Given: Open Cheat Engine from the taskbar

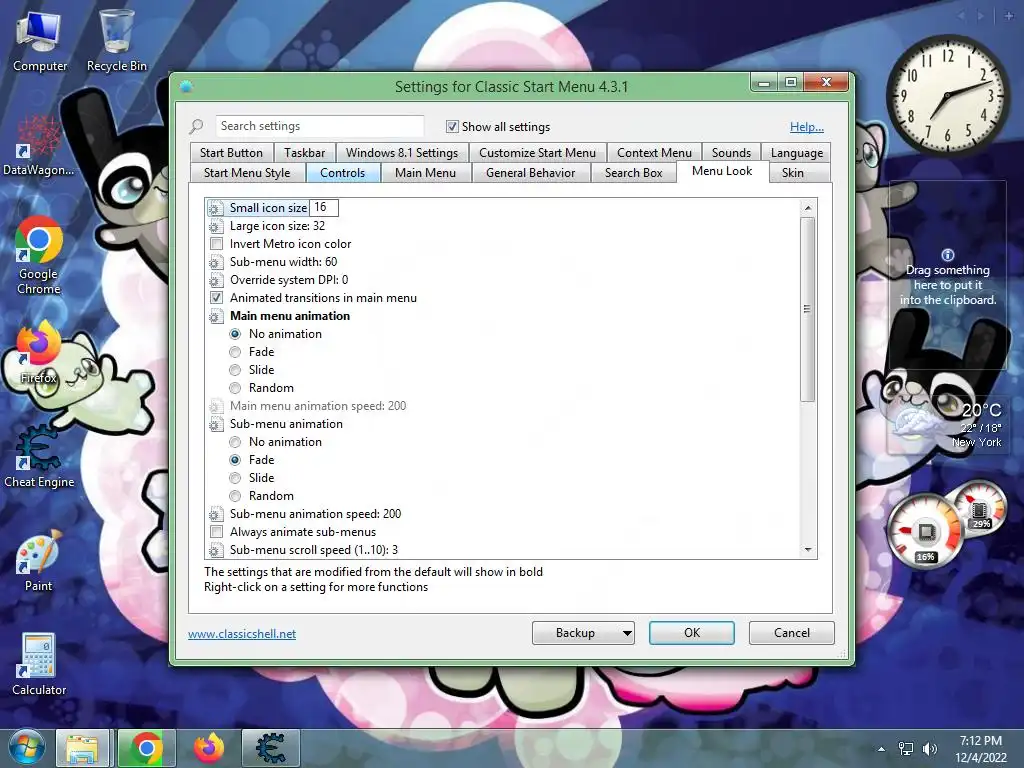Looking at the screenshot, I should pos(270,748).
